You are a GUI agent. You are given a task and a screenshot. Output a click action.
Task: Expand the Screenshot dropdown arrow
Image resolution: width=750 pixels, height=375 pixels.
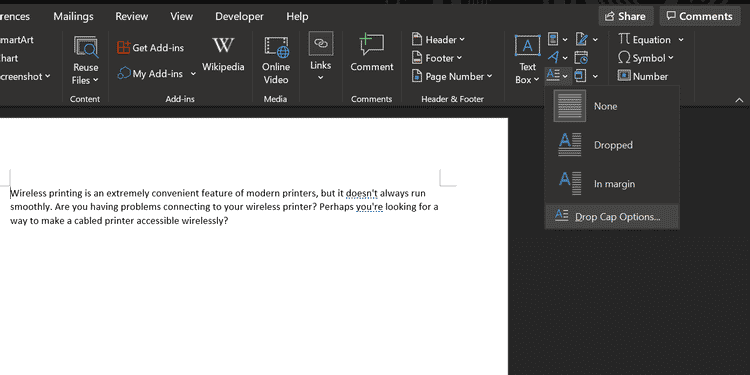[47, 77]
